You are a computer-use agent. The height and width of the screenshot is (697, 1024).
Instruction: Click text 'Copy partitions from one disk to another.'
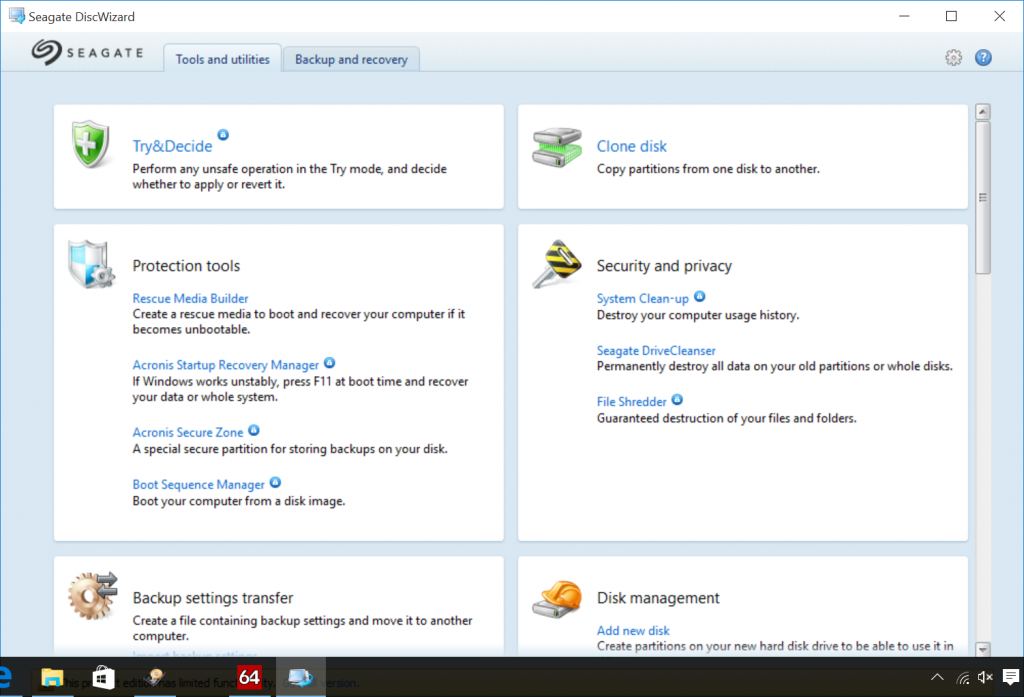pyautogui.click(x=708, y=169)
